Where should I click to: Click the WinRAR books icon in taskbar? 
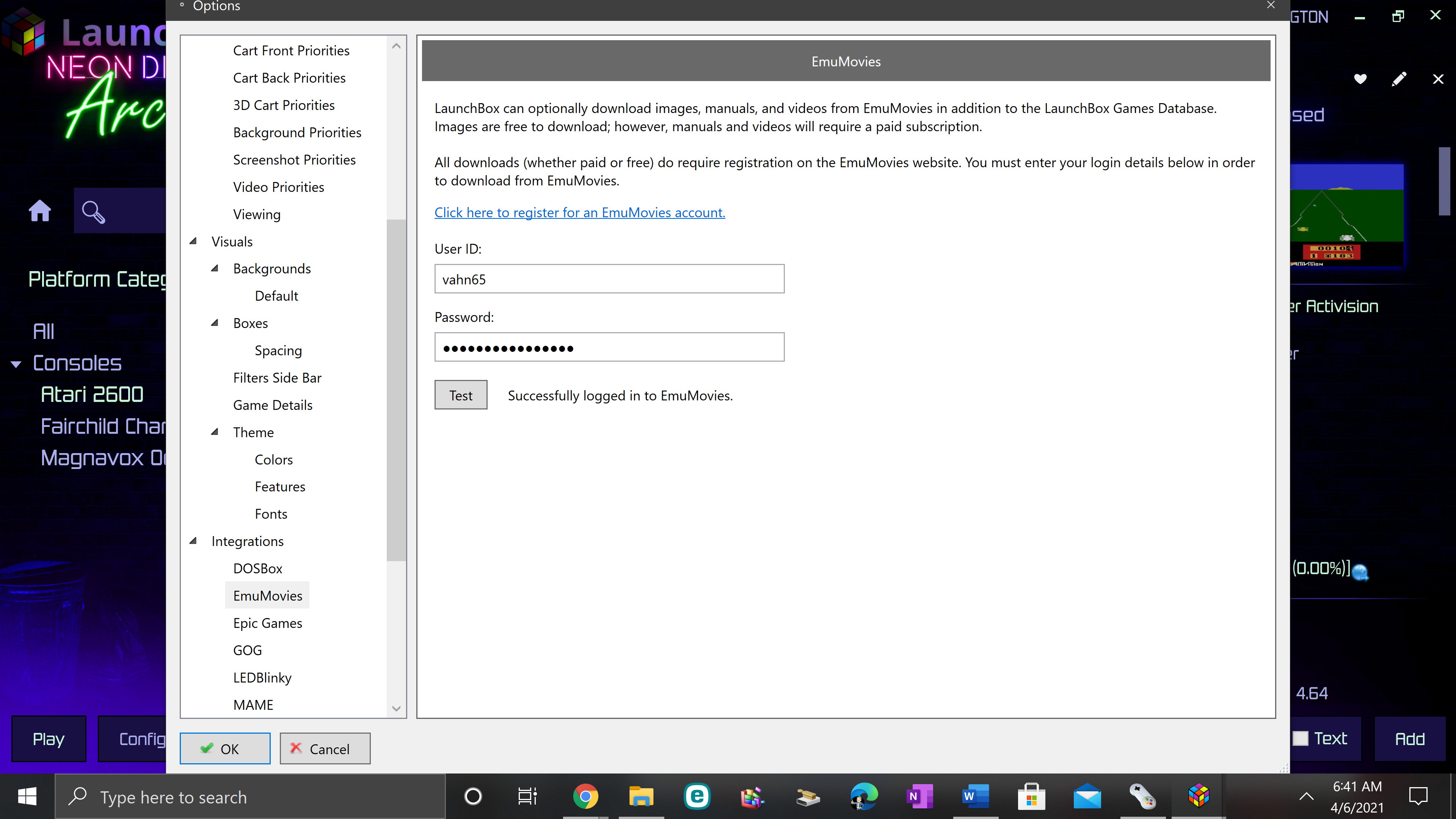[x=752, y=797]
